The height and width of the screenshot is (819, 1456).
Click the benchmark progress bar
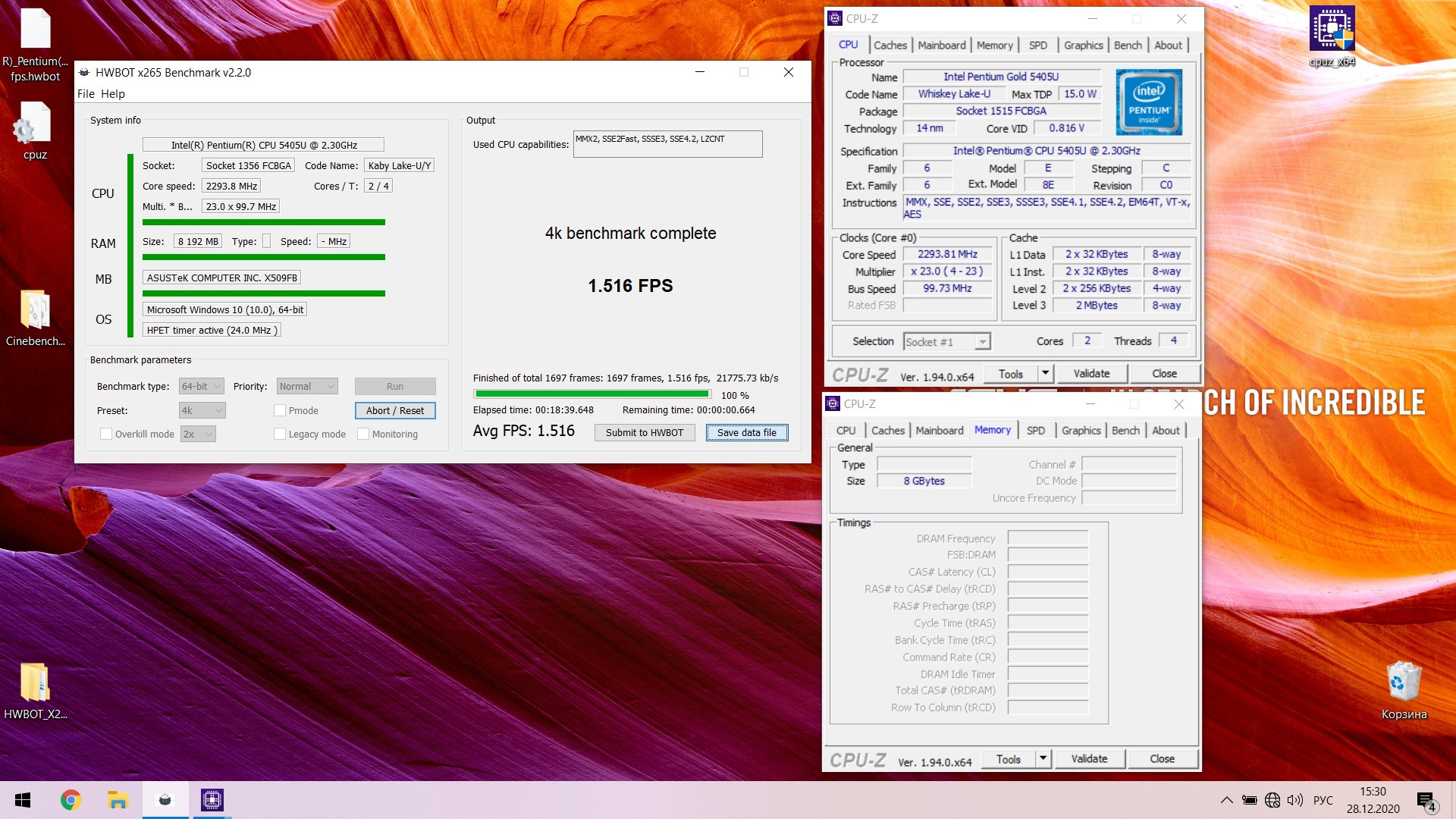click(x=592, y=394)
